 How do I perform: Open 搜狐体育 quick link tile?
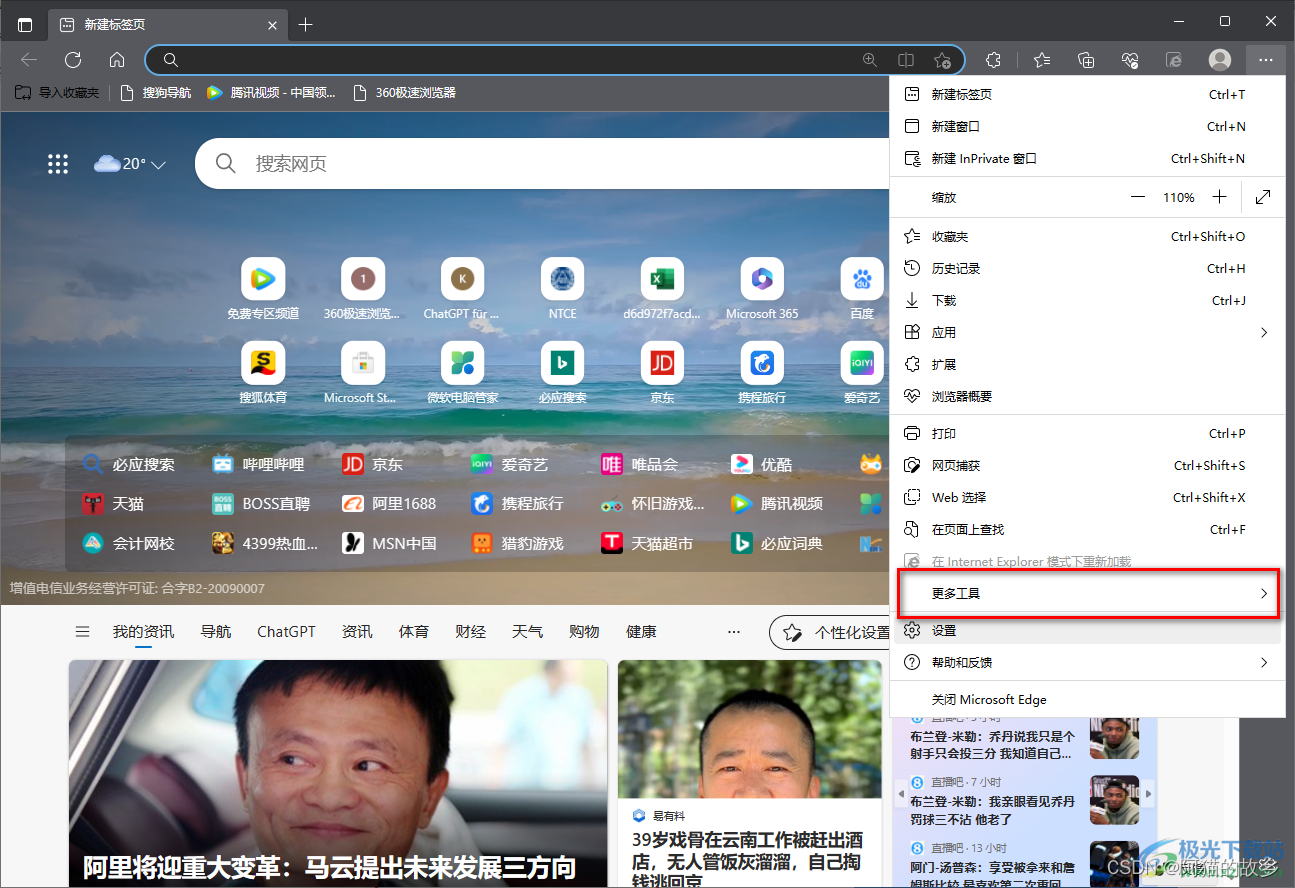point(263,373)
